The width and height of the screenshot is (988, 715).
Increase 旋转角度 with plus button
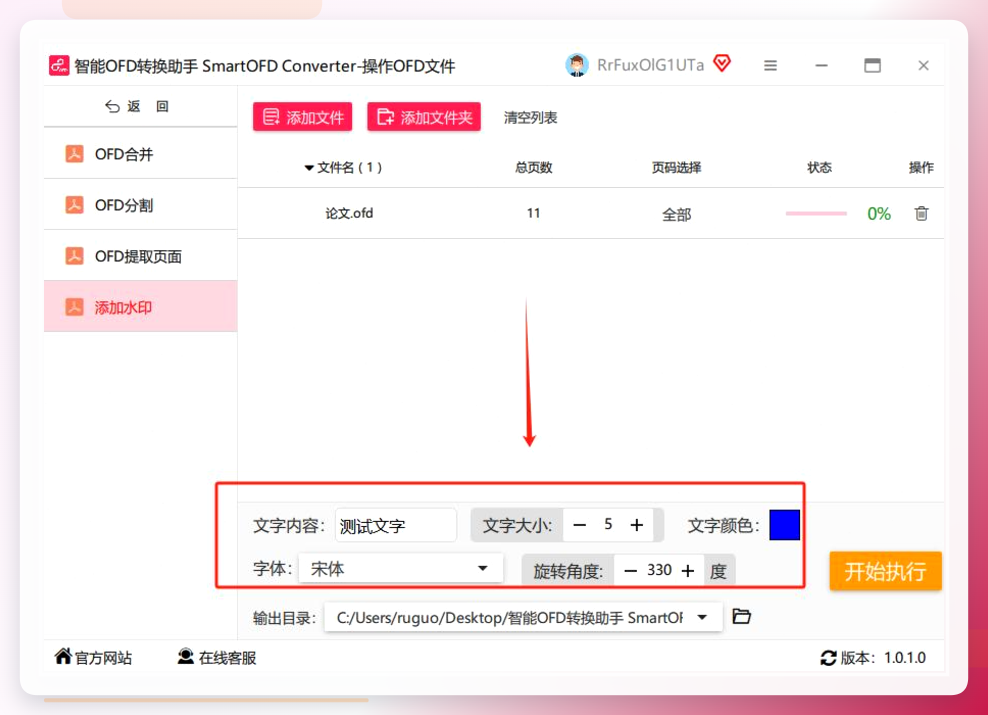click(688, 571)
